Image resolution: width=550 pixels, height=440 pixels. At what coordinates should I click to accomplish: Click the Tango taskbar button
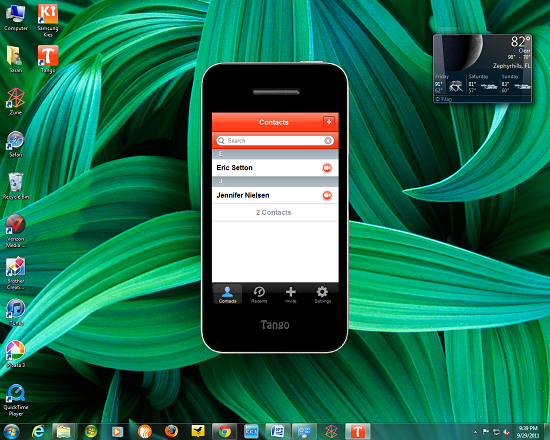click(357, 431)
